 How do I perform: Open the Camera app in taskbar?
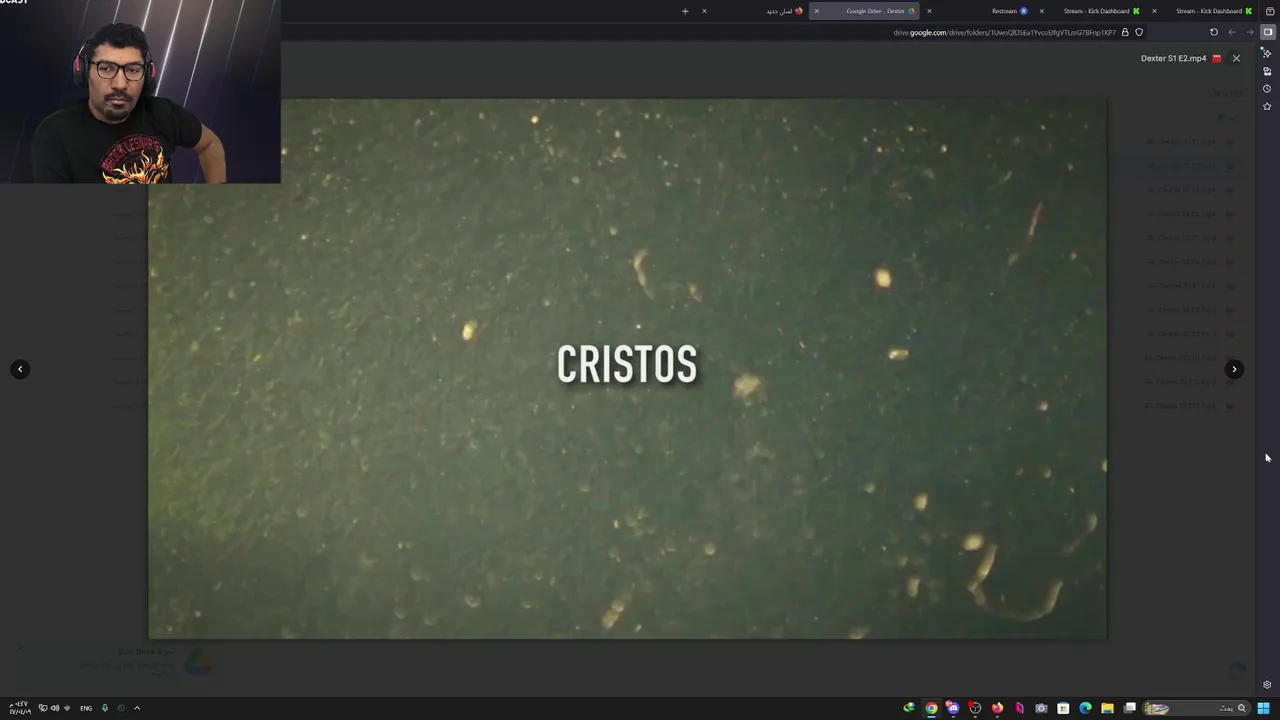click(1041, 708)
